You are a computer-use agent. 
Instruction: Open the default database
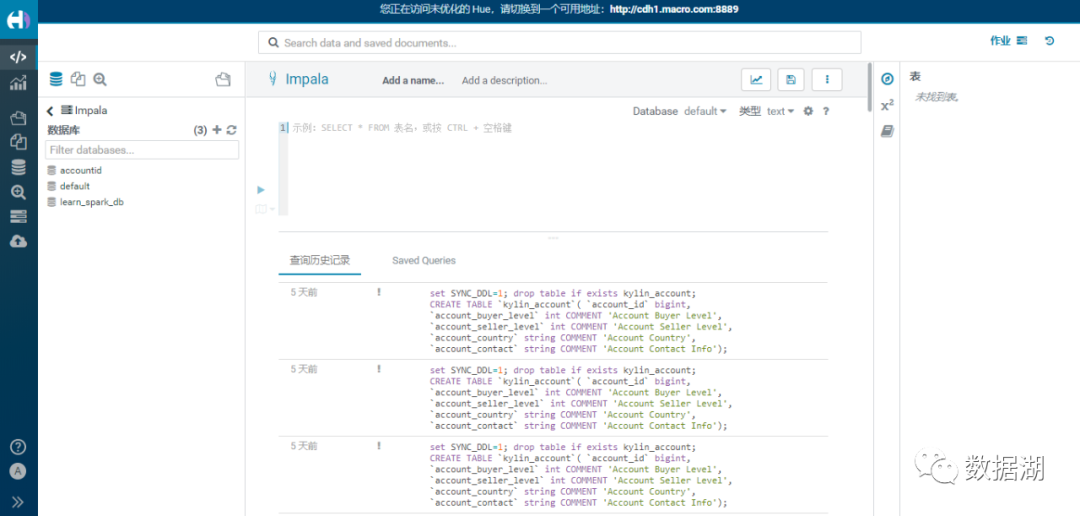coord(74,186)
